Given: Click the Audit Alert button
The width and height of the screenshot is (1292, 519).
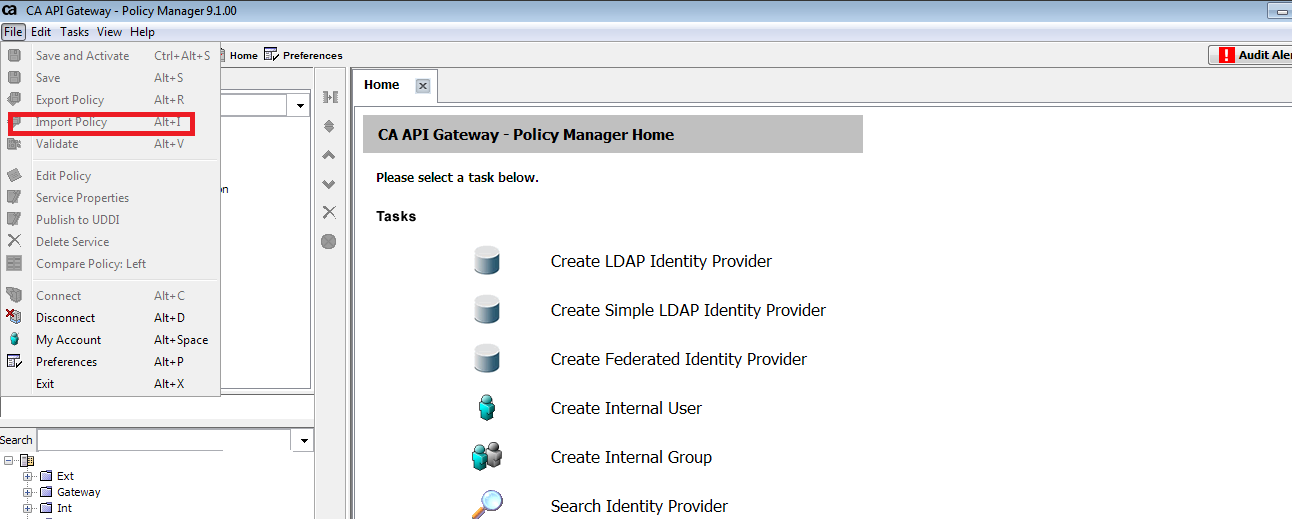Looking at the screenshot, I should coord(1251,55).
